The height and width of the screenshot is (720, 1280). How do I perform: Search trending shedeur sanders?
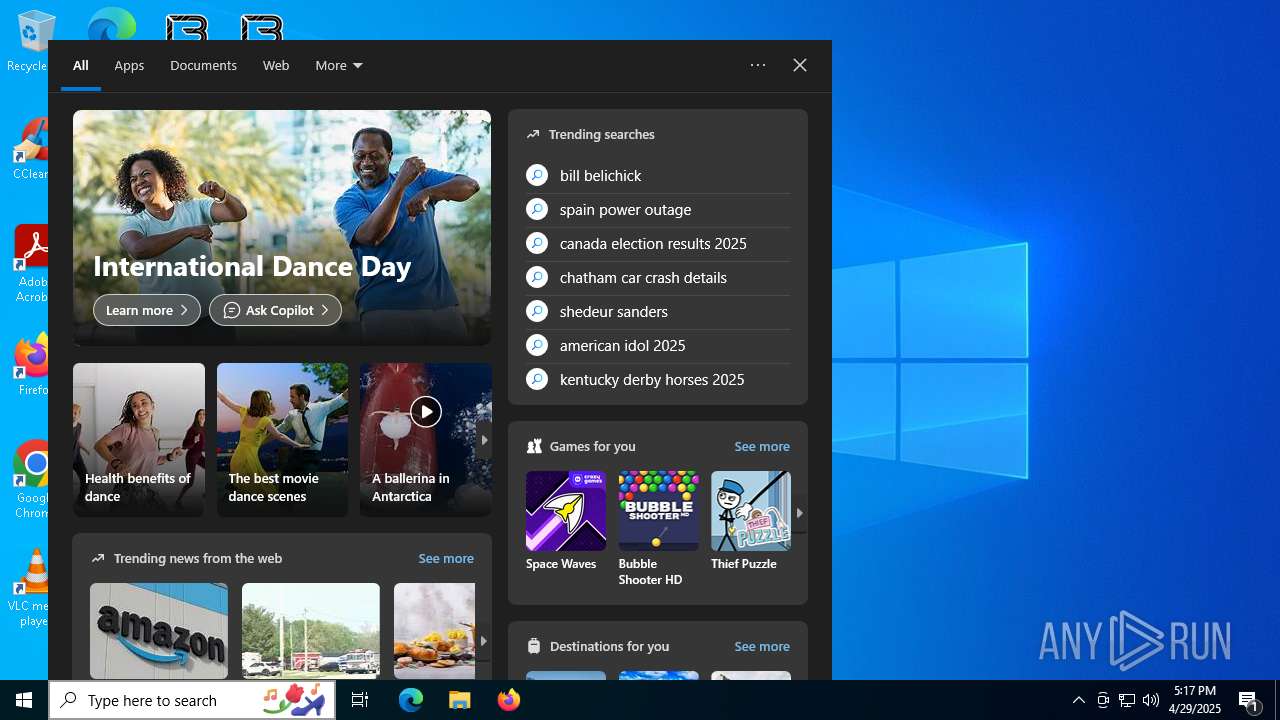(658, 311)
